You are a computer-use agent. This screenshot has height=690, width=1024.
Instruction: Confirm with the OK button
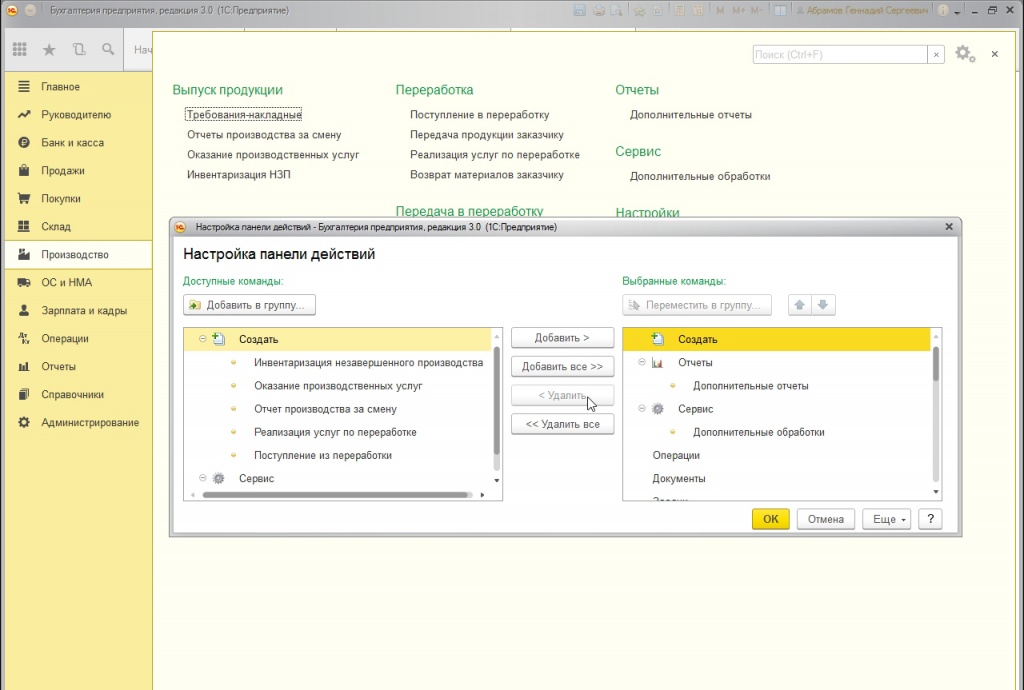tap(771, 519)
